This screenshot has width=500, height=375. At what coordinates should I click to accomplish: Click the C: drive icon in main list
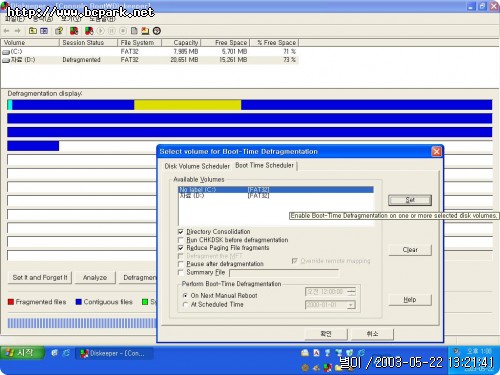(6, 52)
